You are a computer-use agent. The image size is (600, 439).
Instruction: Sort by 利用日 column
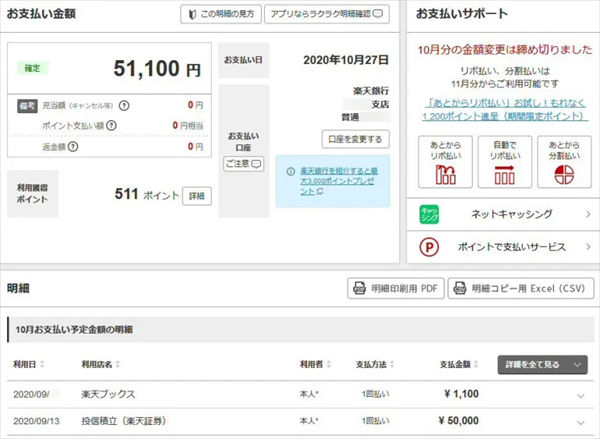(x=29, y=364)
